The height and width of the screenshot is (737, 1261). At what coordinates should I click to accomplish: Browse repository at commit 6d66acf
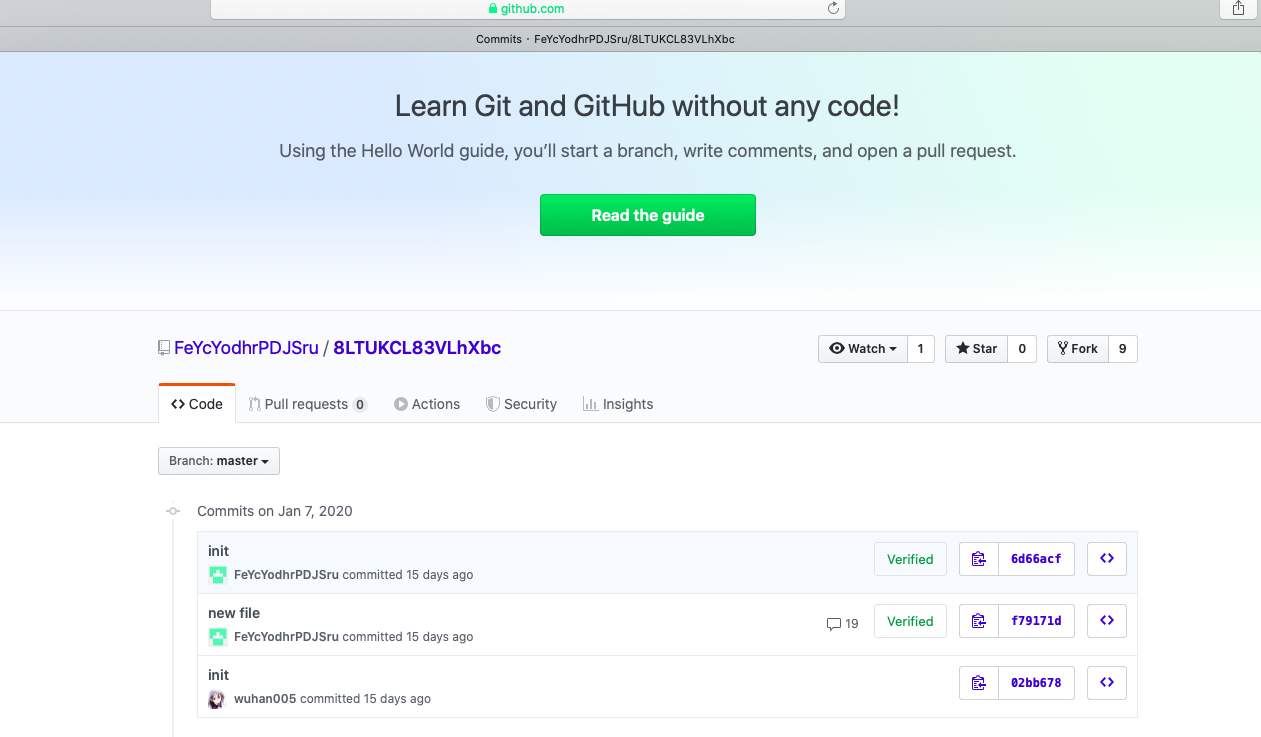point(1107,559)
